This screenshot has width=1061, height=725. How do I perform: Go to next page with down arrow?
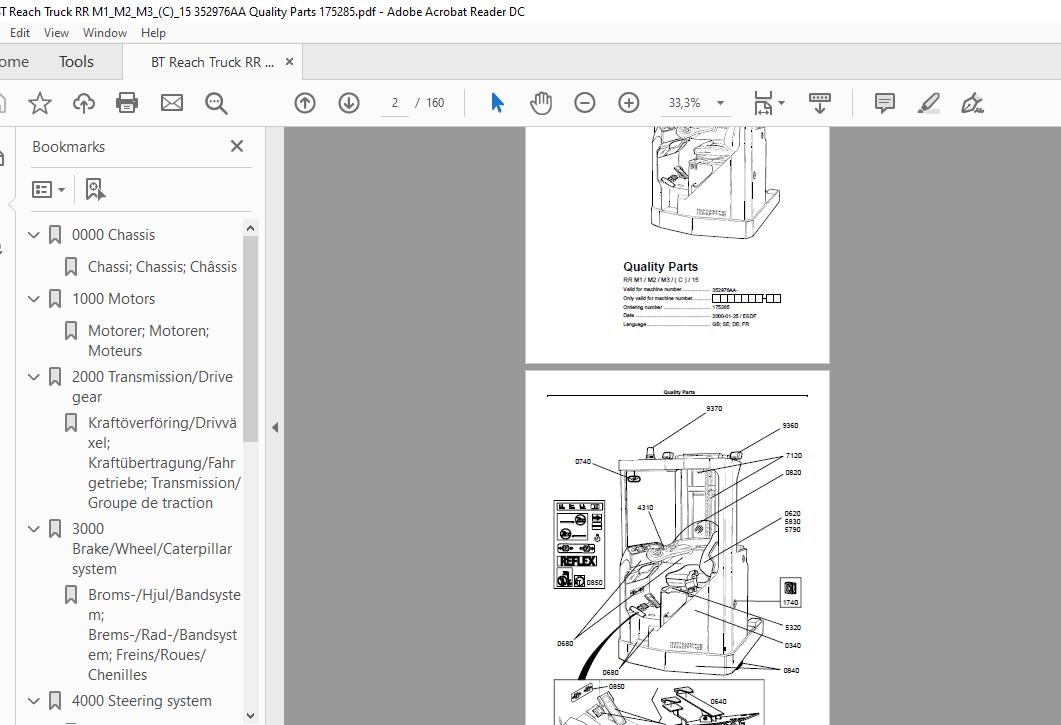349,103
